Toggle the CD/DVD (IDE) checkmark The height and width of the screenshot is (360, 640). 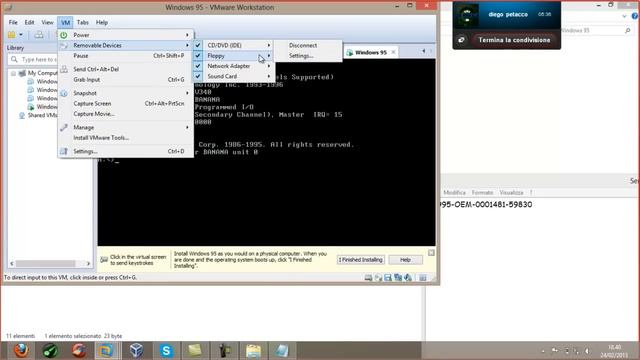point(198,45)
